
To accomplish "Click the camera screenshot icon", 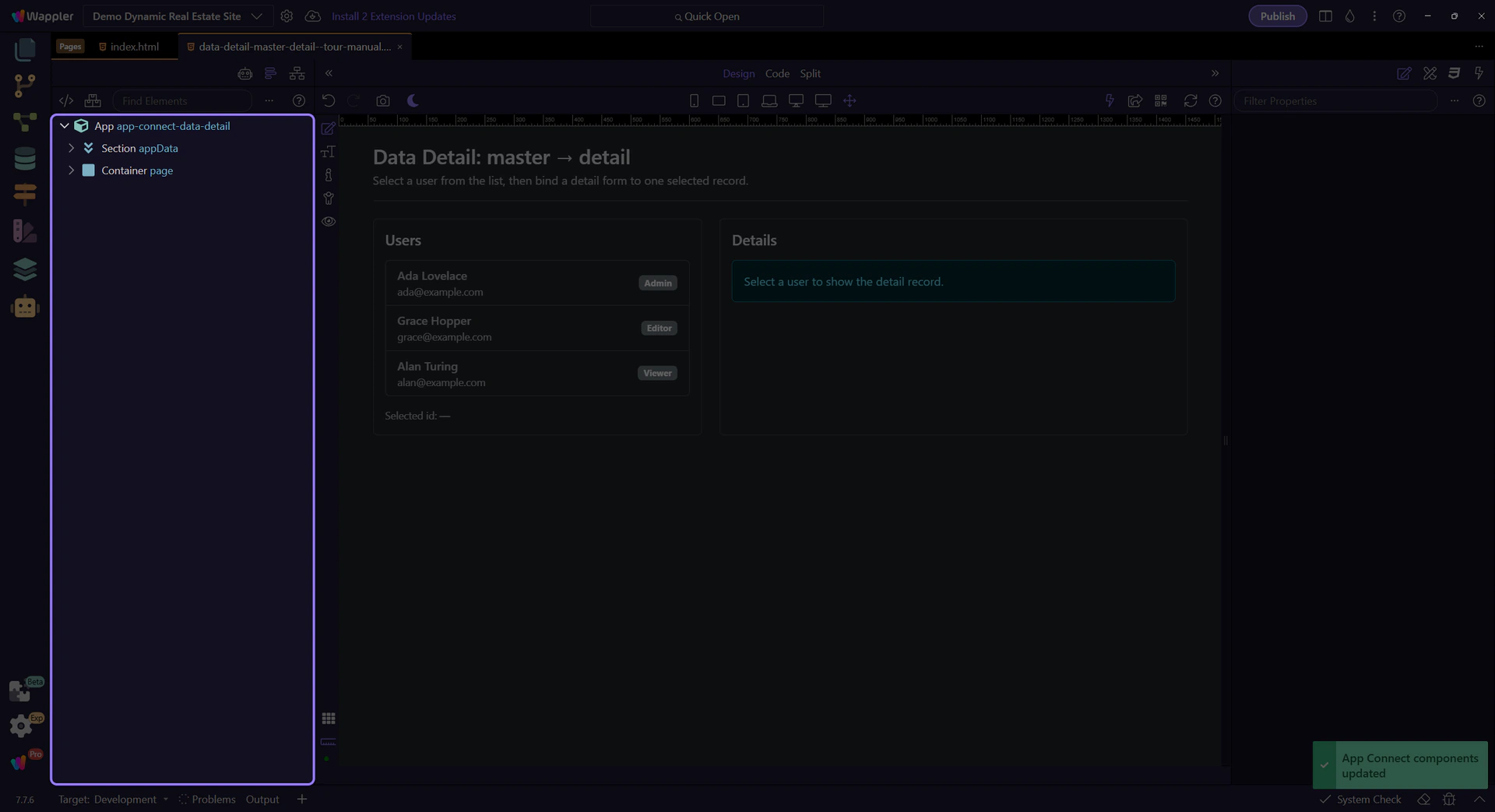I will [x=382, y=101].
